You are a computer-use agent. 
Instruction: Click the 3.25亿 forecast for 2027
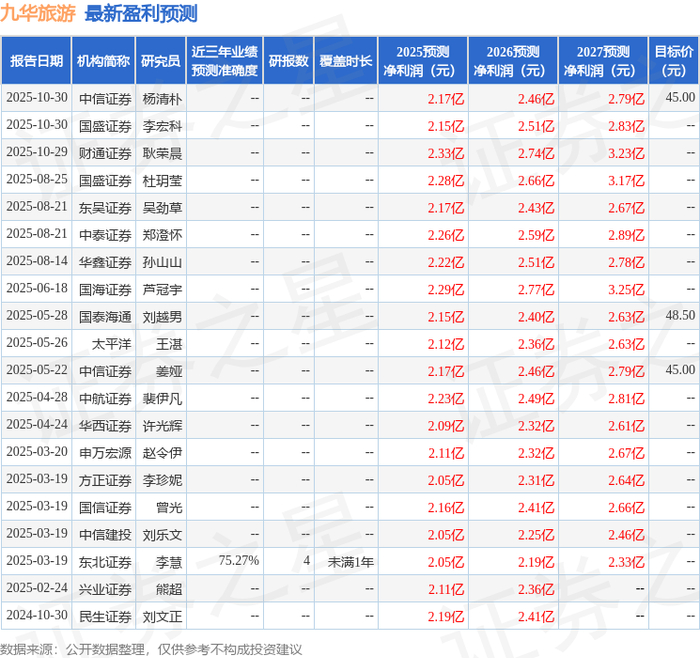[626, 290]
